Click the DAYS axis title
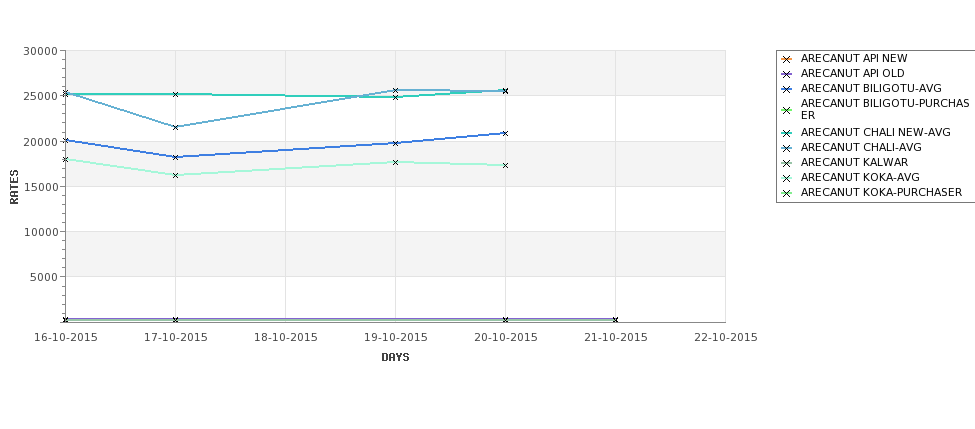975x429 pixels. pyautogui.click(x=395, y=358)
